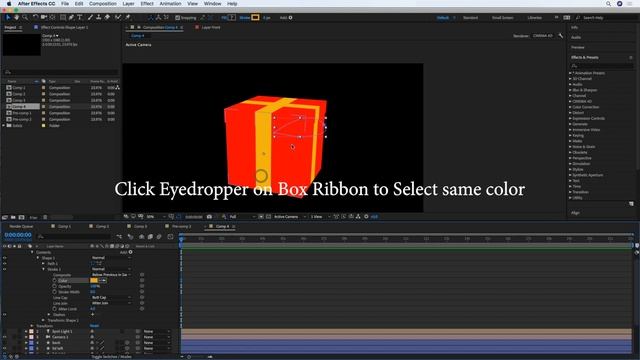Screen dimensions: 640x360
Task: Select the Standard workspace
Action: pos(470,18)
